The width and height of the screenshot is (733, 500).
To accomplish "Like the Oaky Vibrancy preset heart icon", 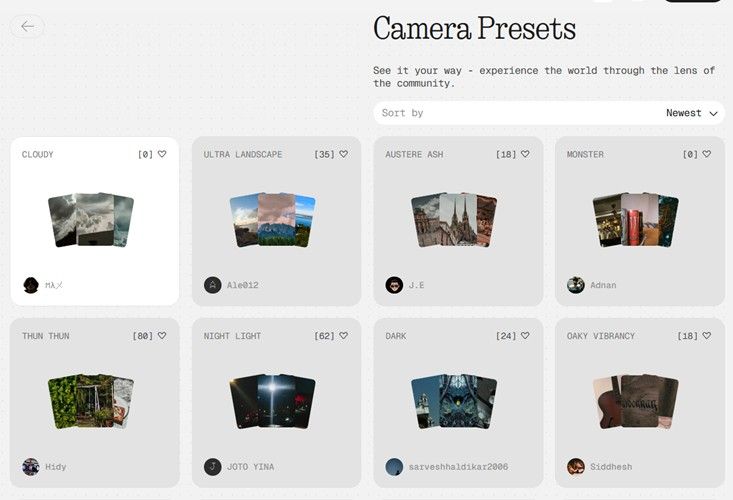I will (x=706, y=336).
